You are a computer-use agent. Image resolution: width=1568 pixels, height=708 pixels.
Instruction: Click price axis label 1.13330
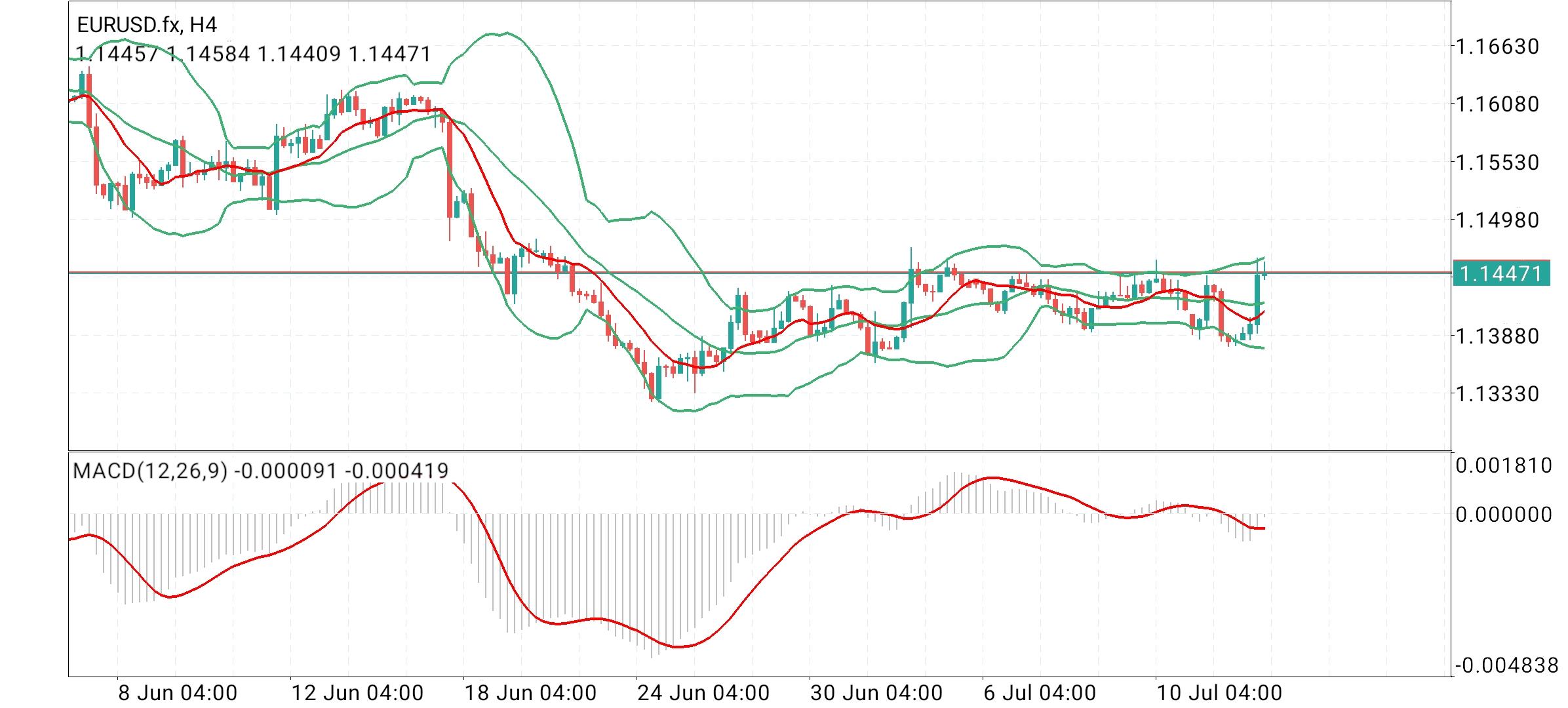click(x=1498, y=394)
